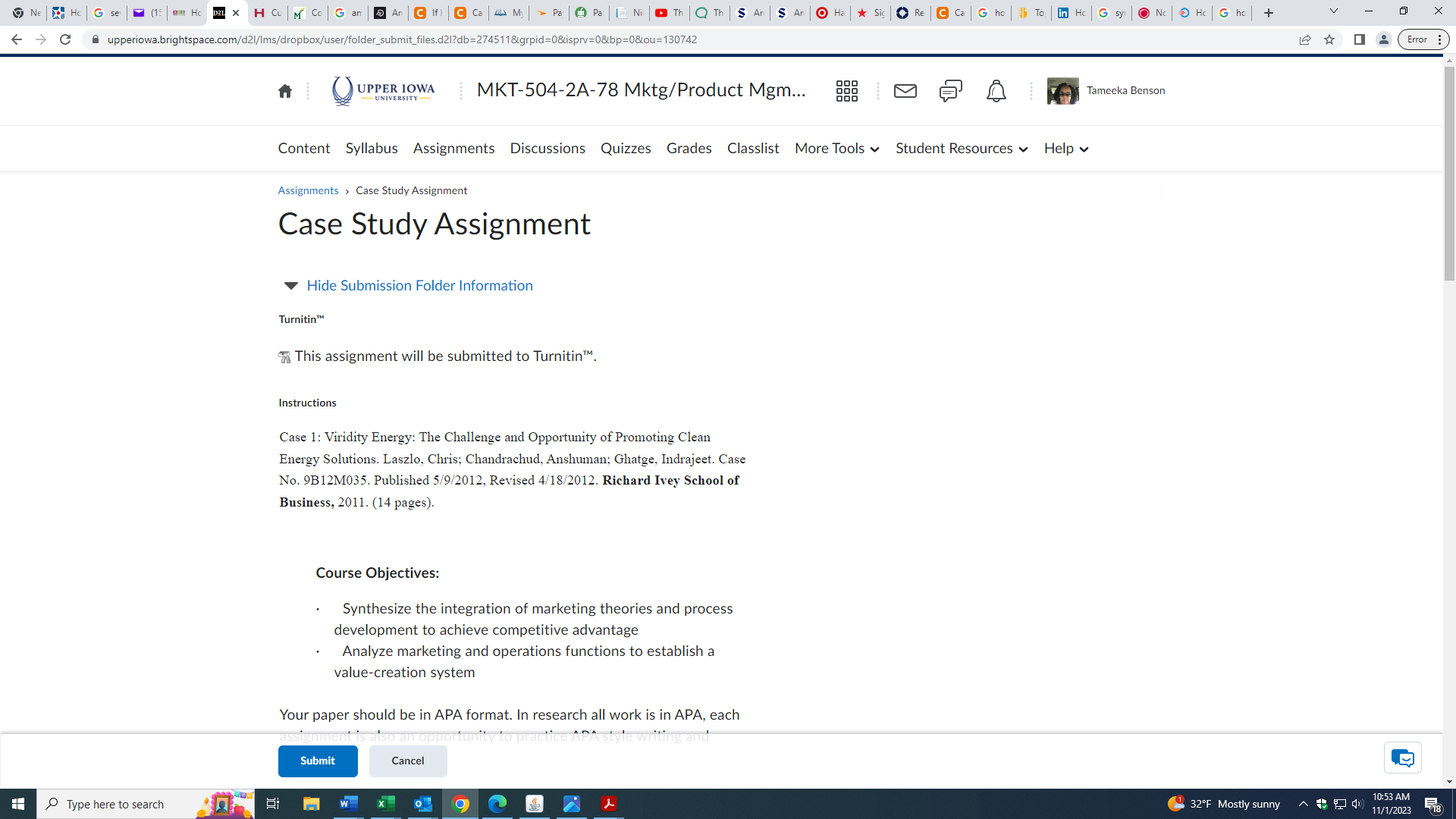Open the Discussions navigation item
The height and width of the screenshot is (819, 1456).
coord(547,149)
